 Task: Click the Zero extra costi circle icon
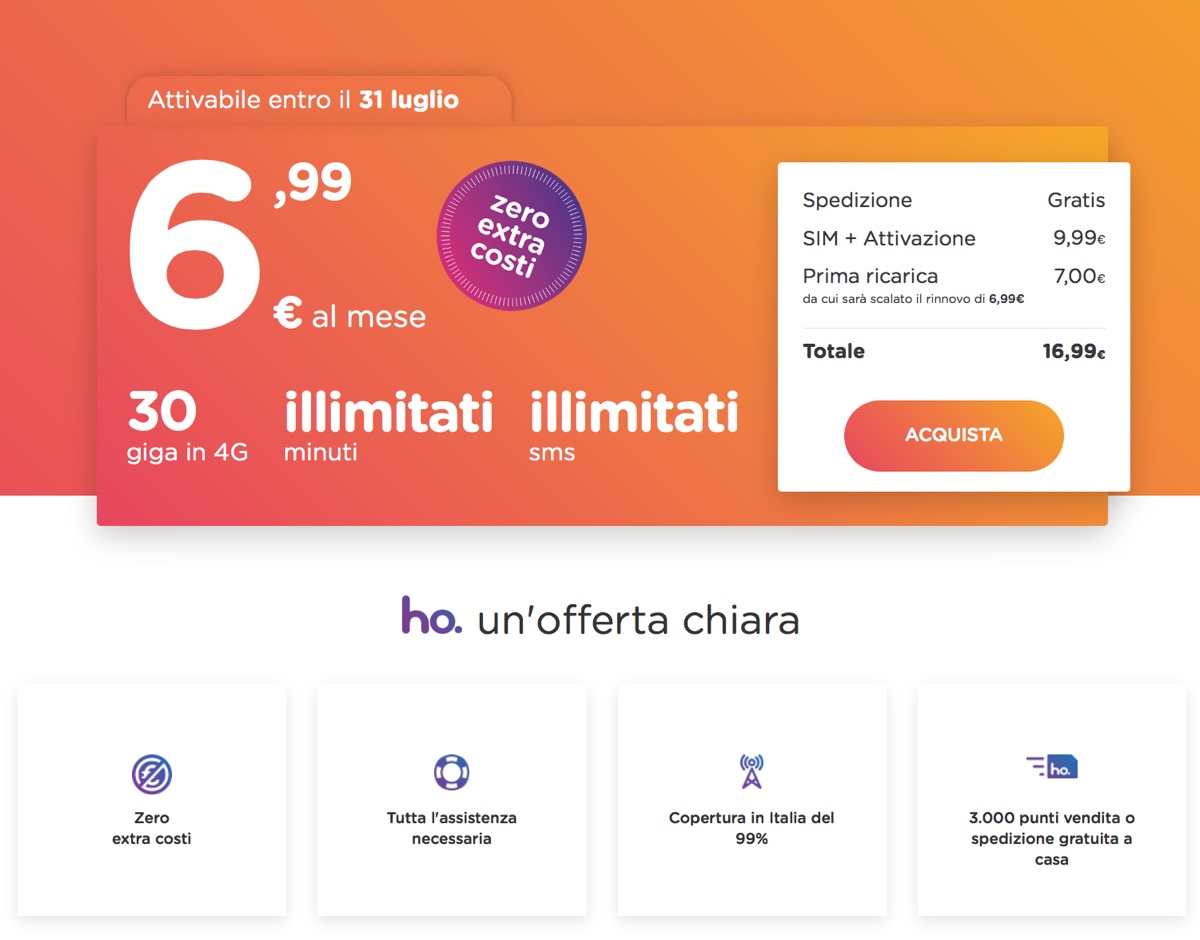point(151,774)
